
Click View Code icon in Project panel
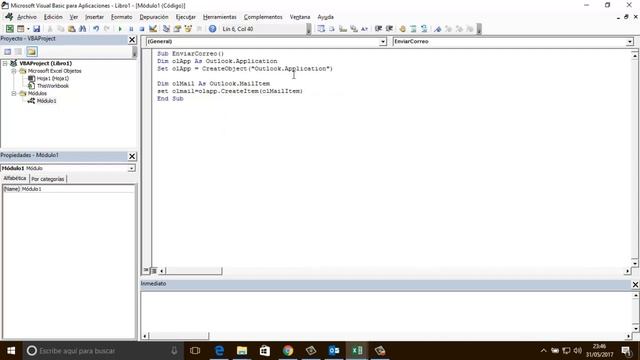point(7,51)
